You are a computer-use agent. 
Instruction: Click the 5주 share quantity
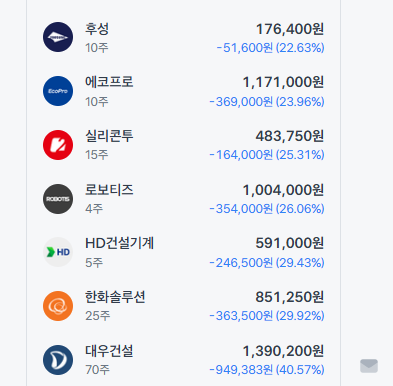pyautogui.click(x=94, y=263)
